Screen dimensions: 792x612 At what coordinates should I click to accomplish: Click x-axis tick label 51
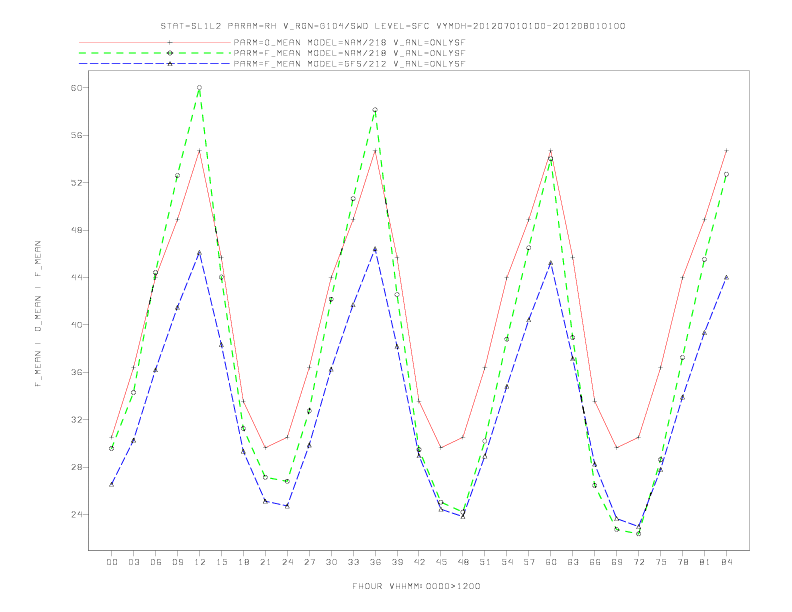[x=485, y=562]
